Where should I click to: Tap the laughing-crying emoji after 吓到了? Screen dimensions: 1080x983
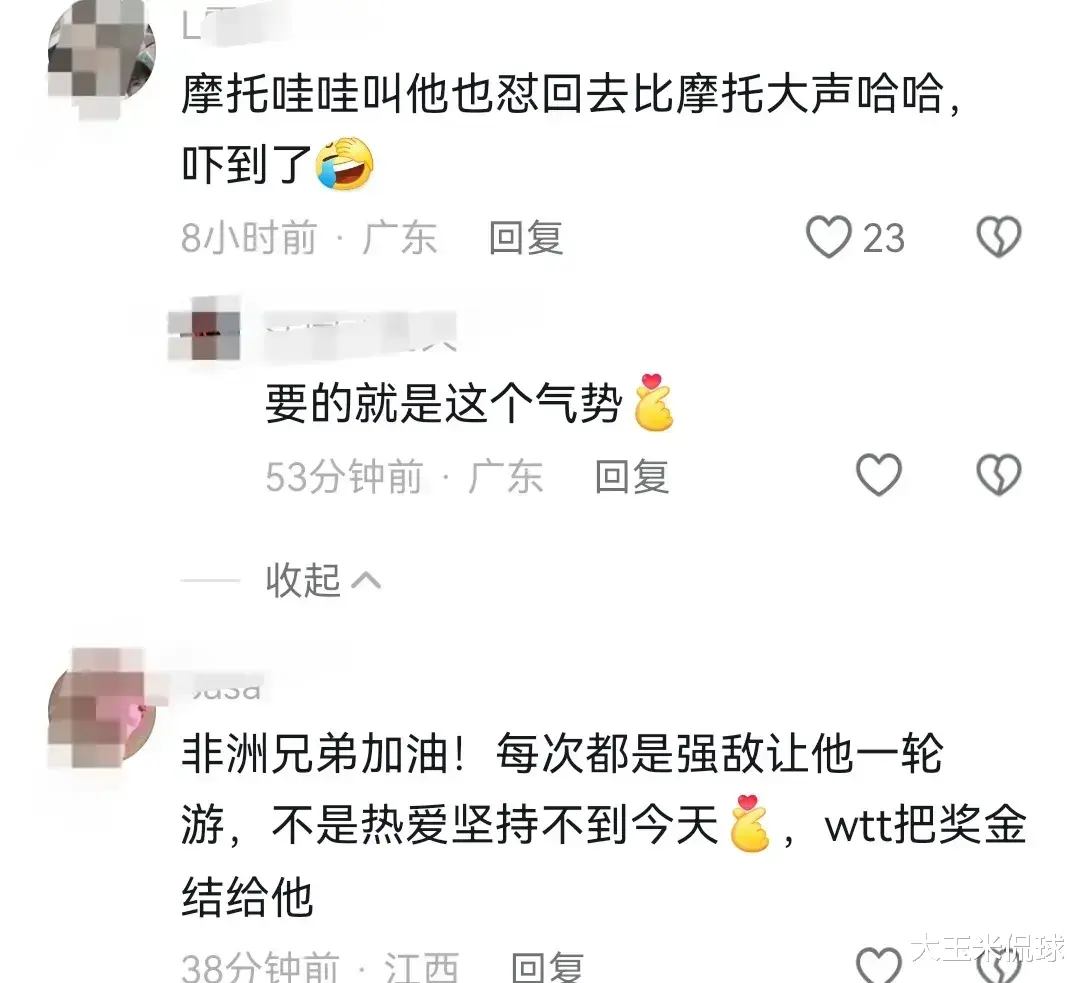point(344,164)
